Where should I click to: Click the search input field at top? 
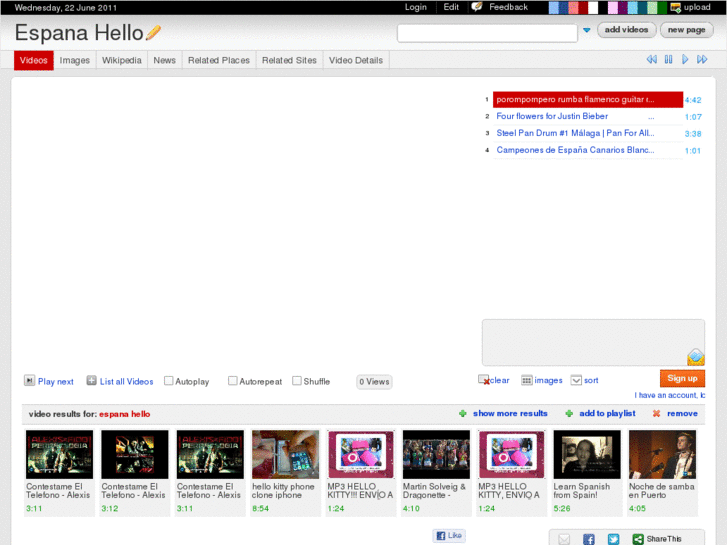pos(487,33)
